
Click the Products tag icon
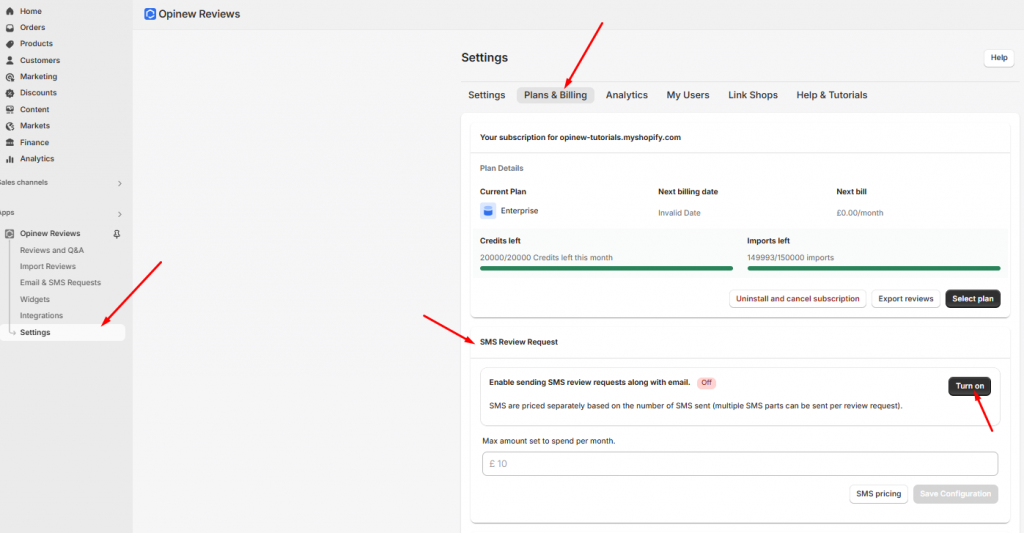click(x=10, y=44)
